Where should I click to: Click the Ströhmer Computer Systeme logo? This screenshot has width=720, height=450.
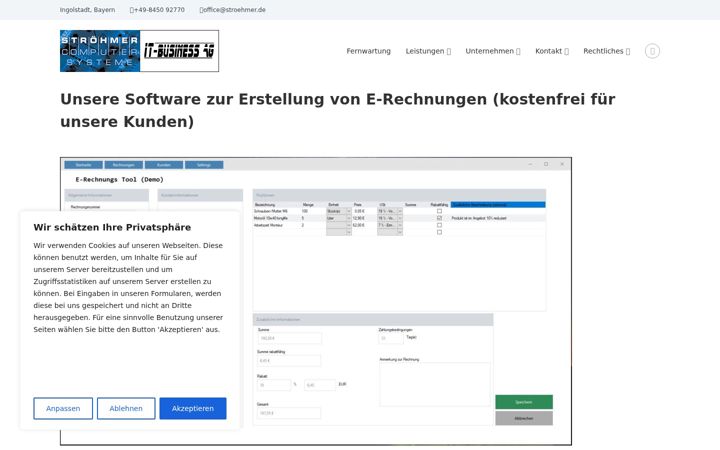139,51
